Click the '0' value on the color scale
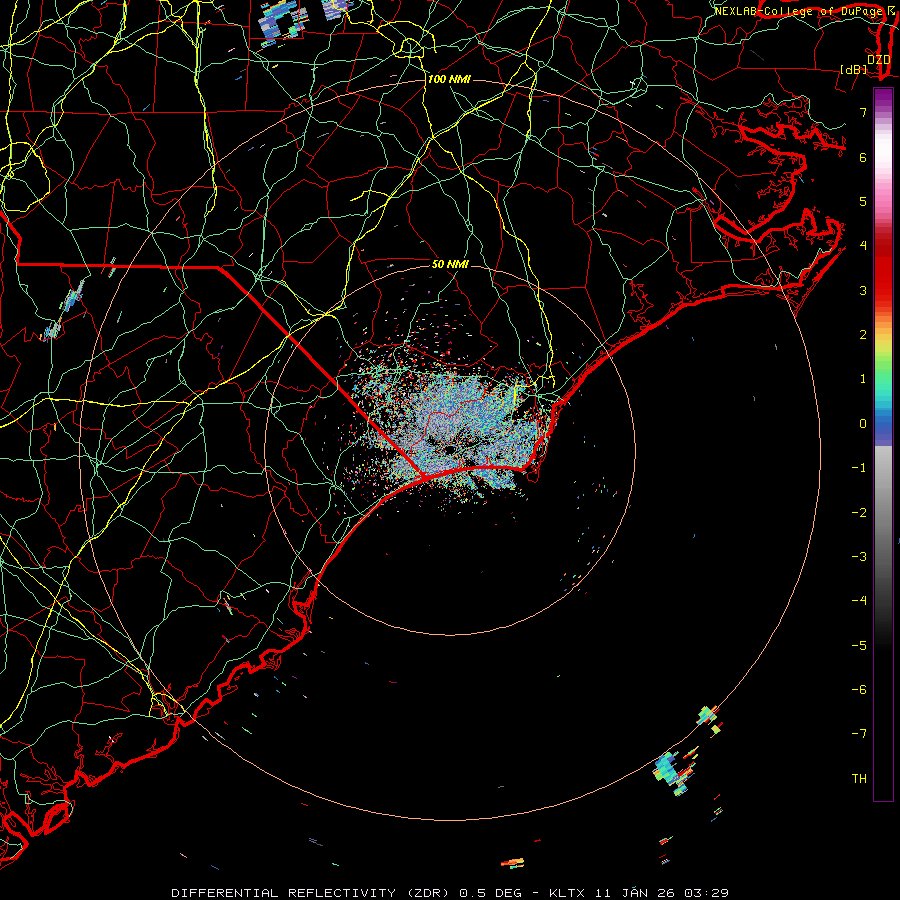This screenshot has height=900, width=900. pos(863,424)
